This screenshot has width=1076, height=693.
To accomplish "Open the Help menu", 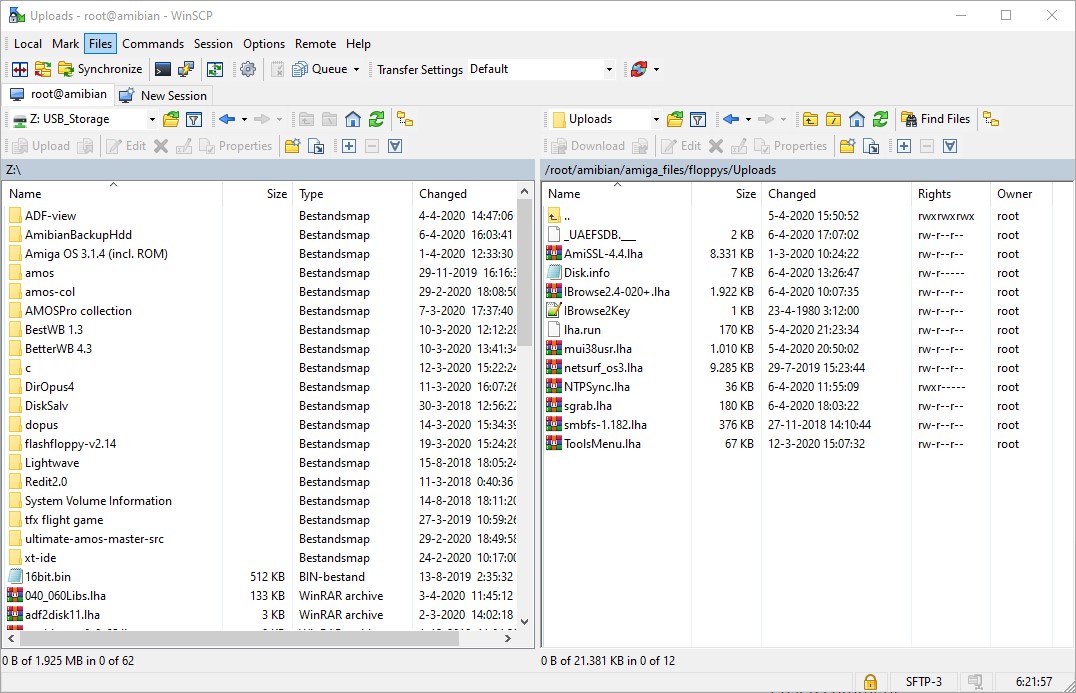I will 358,44.
